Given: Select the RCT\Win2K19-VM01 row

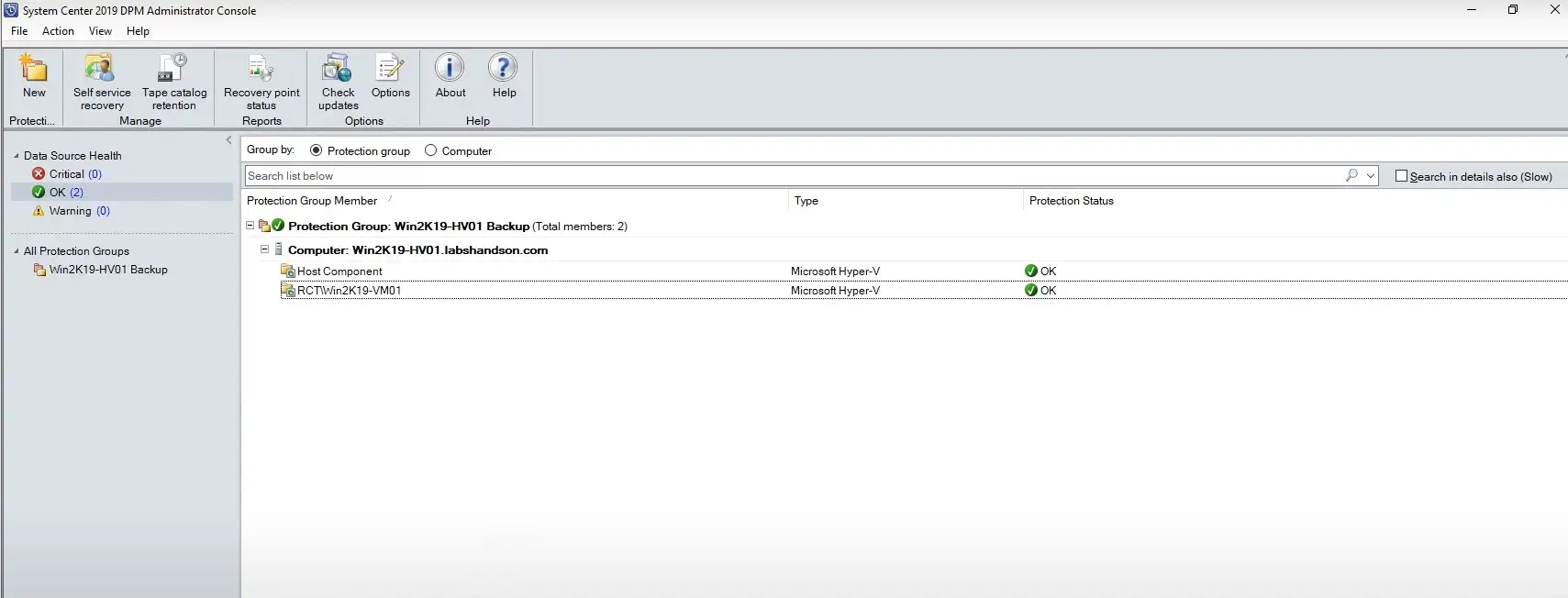Looking at the screenshot, I should tap(923, 290).
